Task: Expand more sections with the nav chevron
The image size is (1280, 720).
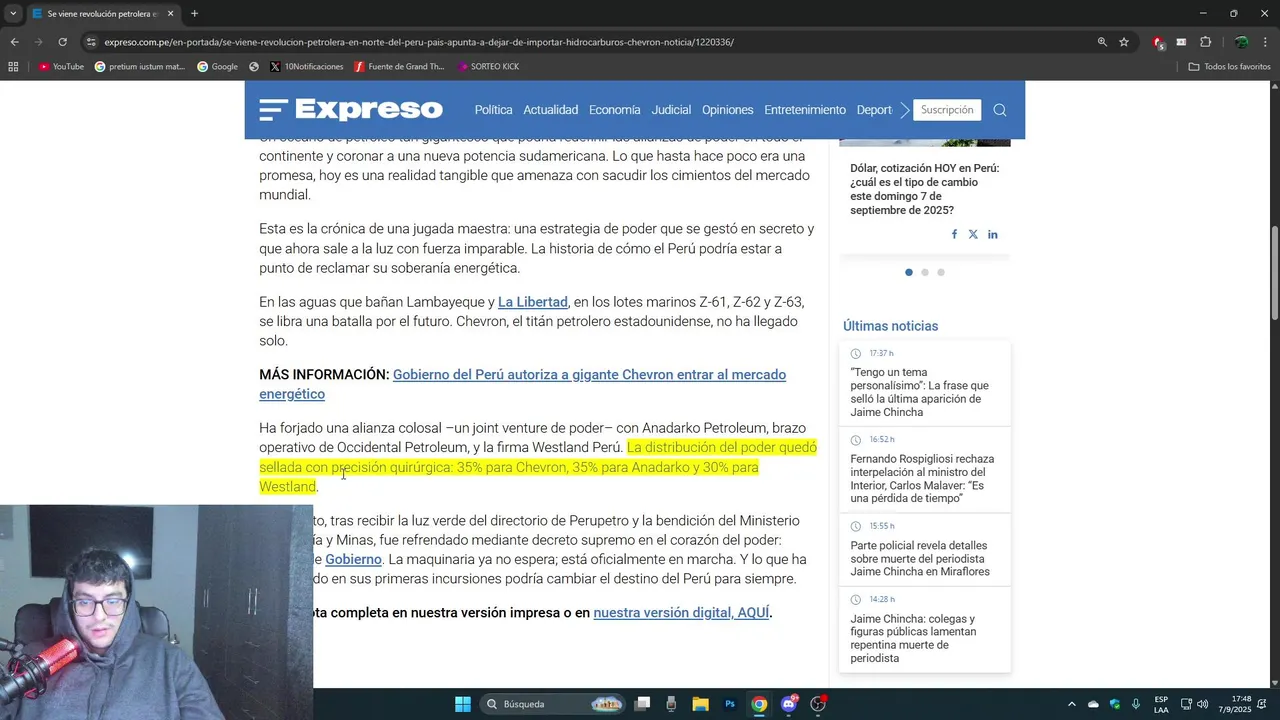Action: click(x=904, y=110)
